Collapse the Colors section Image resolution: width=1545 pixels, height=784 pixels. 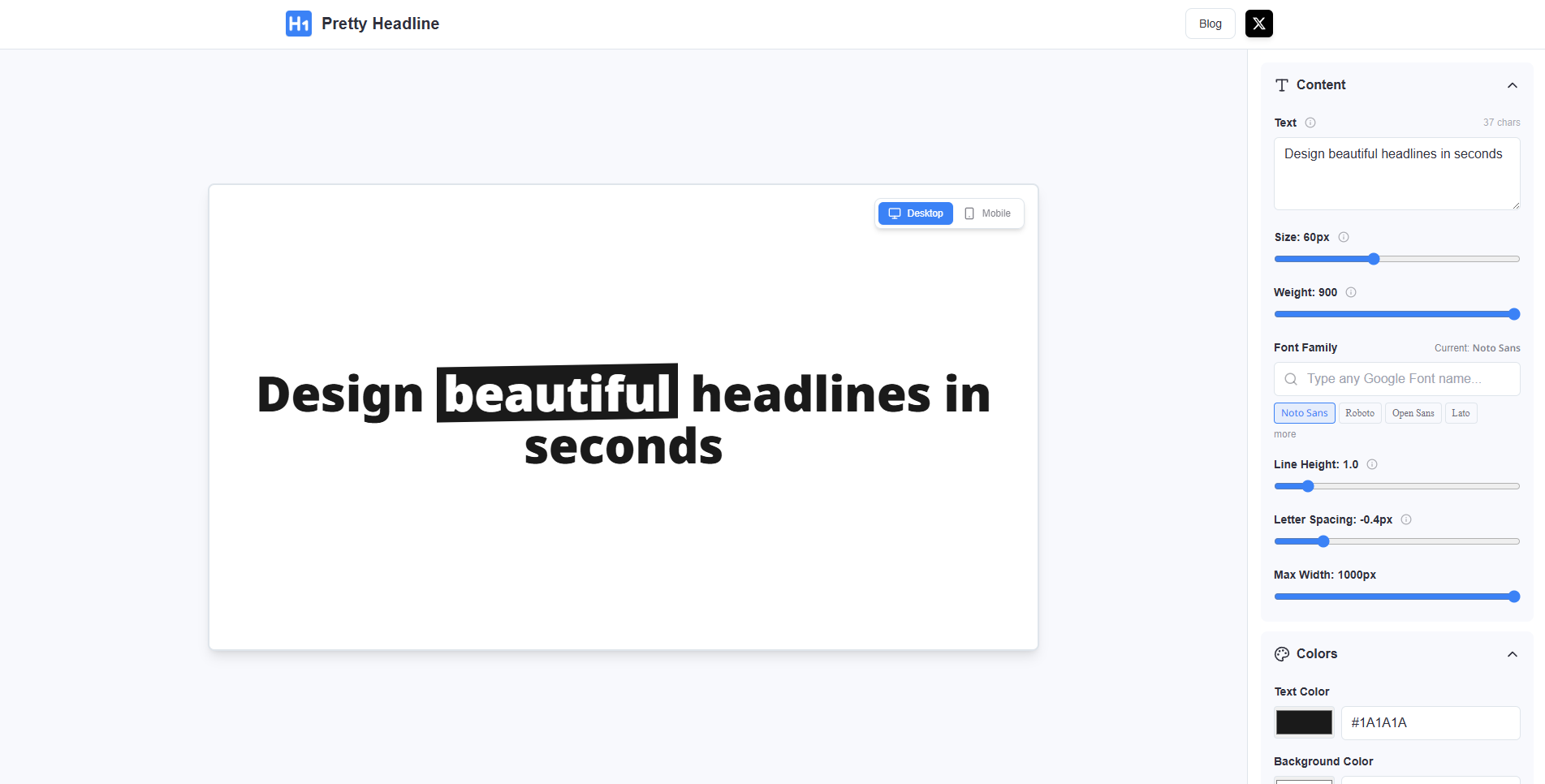(1512, 654)
